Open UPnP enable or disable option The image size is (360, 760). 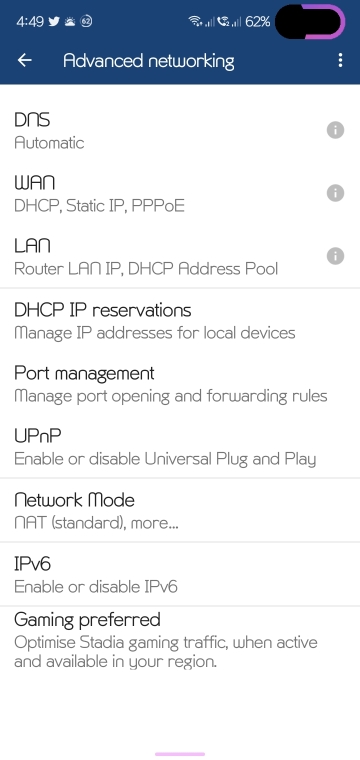(x=180, y=446)
